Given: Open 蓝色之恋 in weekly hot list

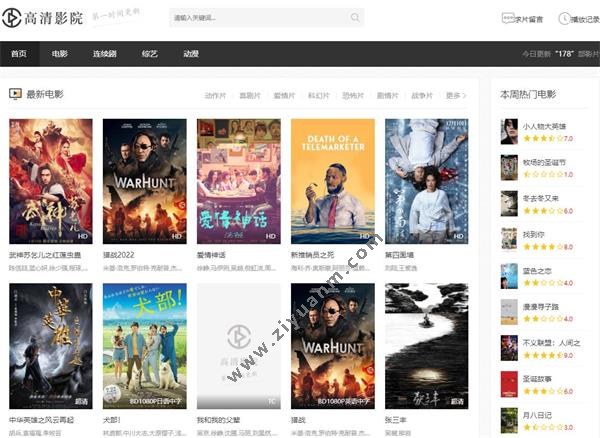Looking at the screenshot, I should coord(537,271).
